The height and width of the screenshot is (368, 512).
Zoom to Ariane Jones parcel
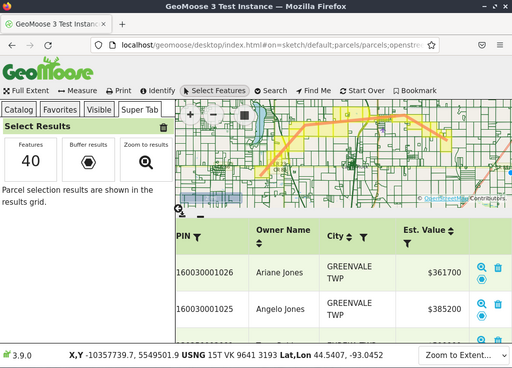click(481, 267)
